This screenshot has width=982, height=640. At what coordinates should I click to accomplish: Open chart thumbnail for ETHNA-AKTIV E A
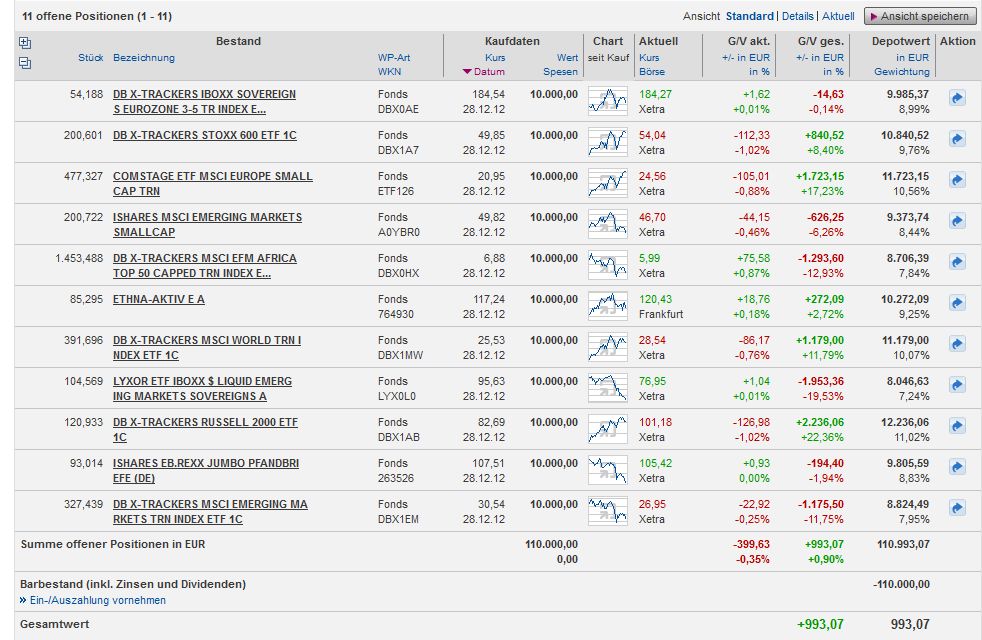coord(608,304)
